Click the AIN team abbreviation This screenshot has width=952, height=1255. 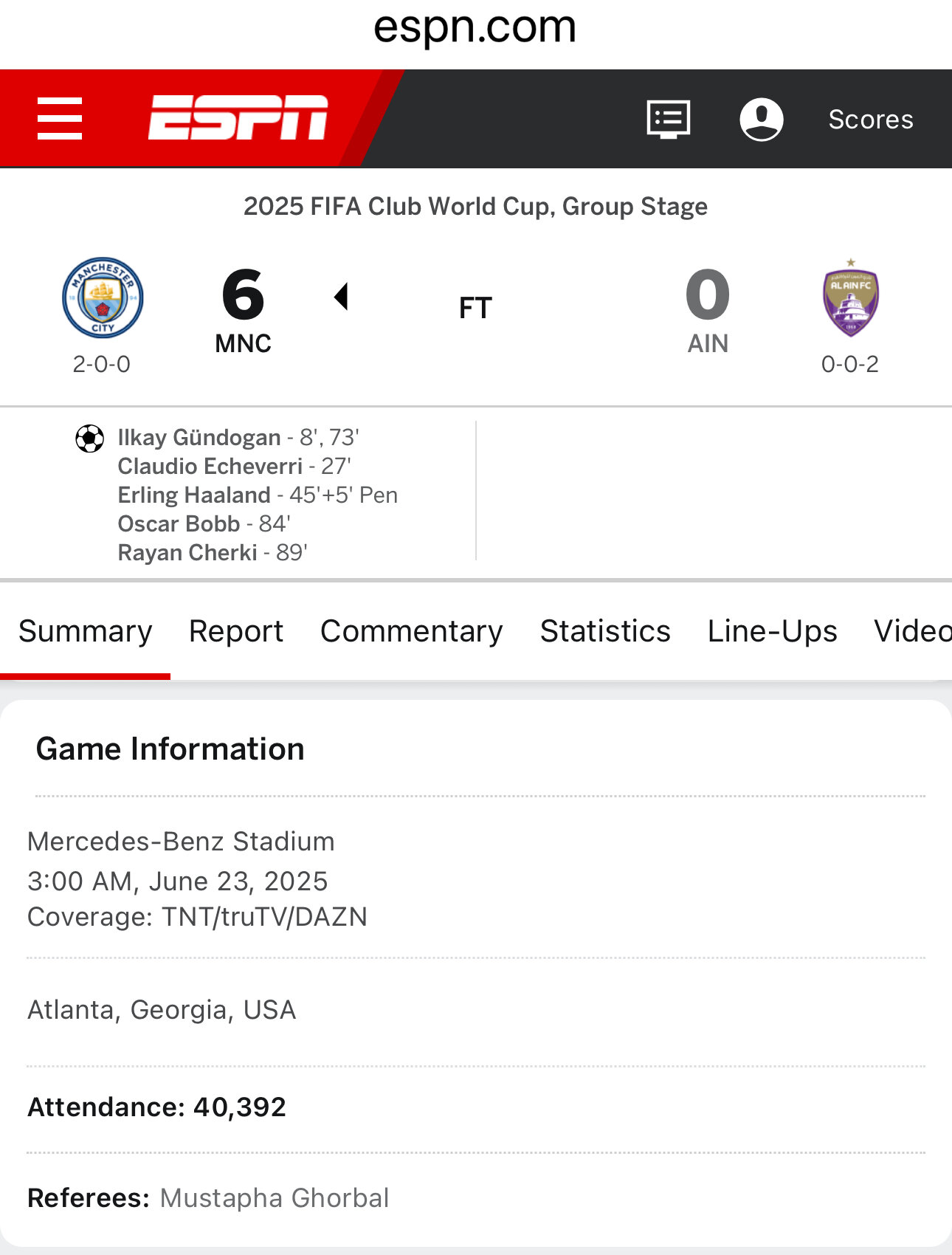[708, 343]
